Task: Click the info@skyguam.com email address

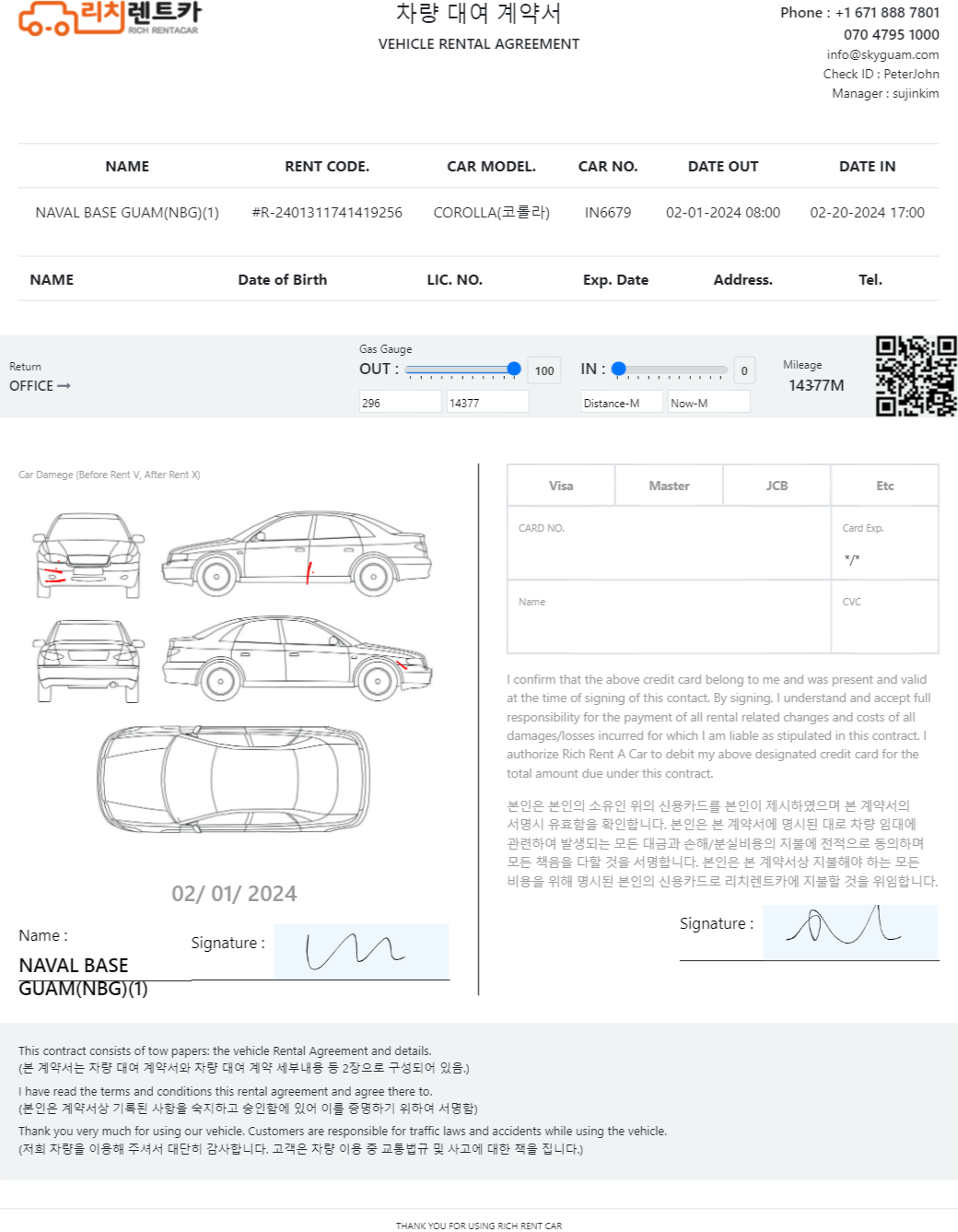Action: (x=882, y=54)
